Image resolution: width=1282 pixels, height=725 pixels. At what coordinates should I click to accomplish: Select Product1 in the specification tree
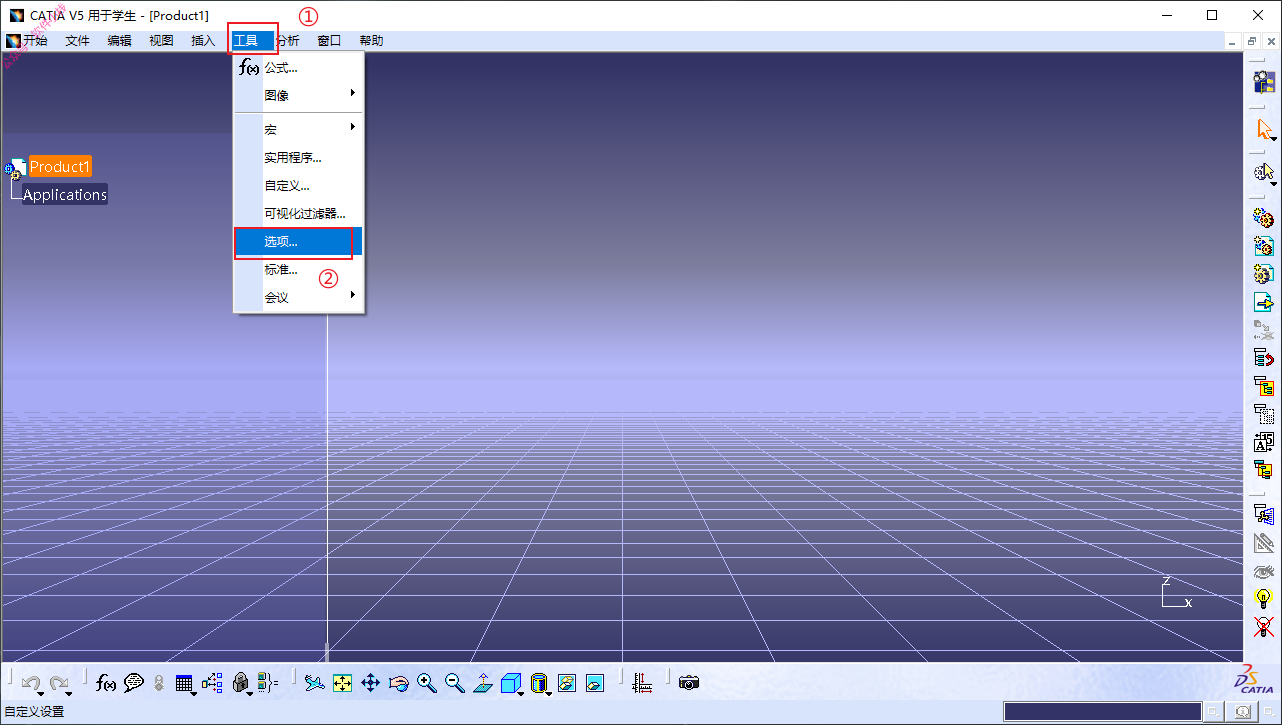coord(60,167)
